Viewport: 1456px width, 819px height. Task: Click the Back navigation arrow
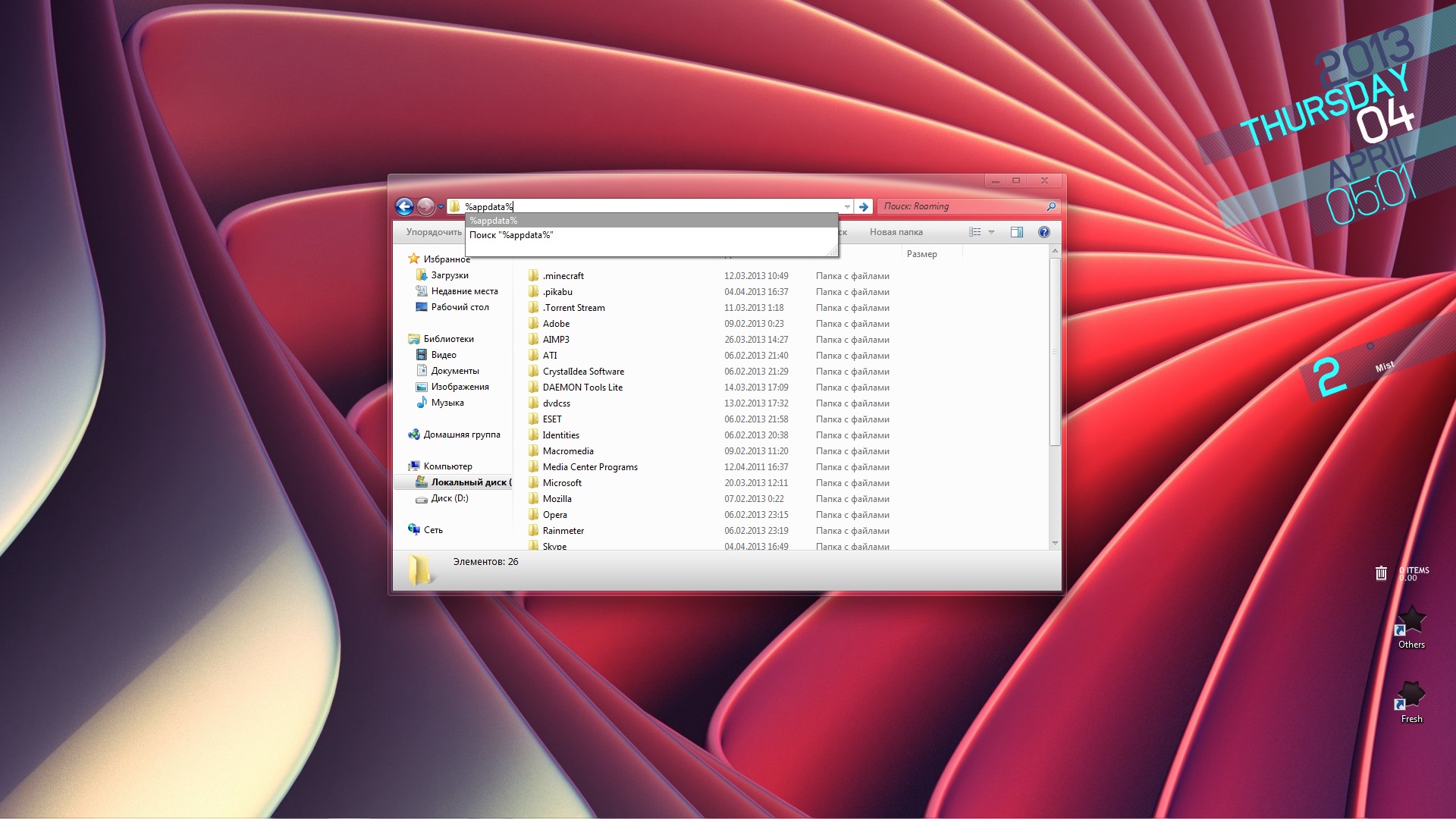point(404,206)
